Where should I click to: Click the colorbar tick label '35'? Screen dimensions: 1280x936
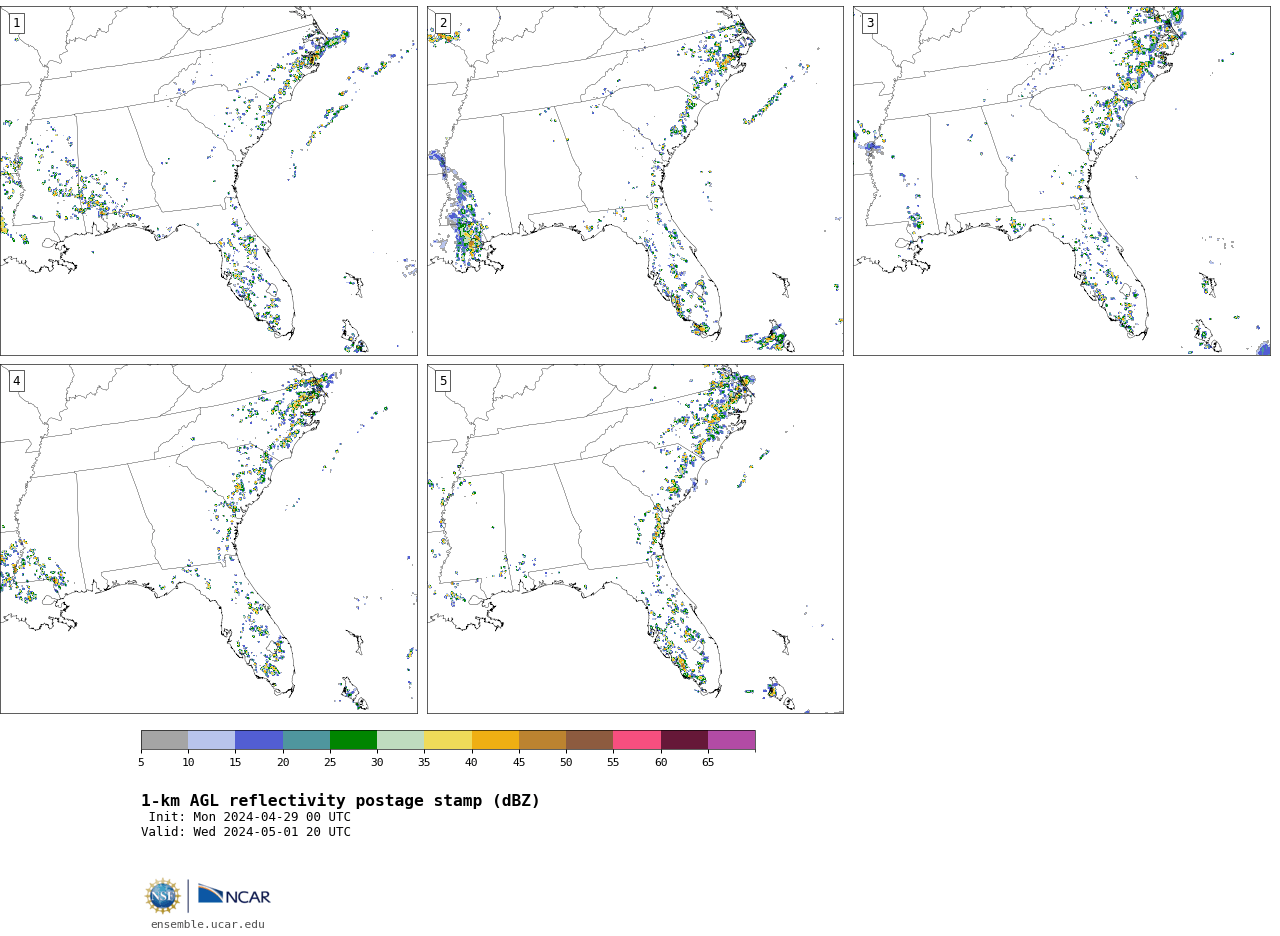pyautogui.click(x=424, y=763)
